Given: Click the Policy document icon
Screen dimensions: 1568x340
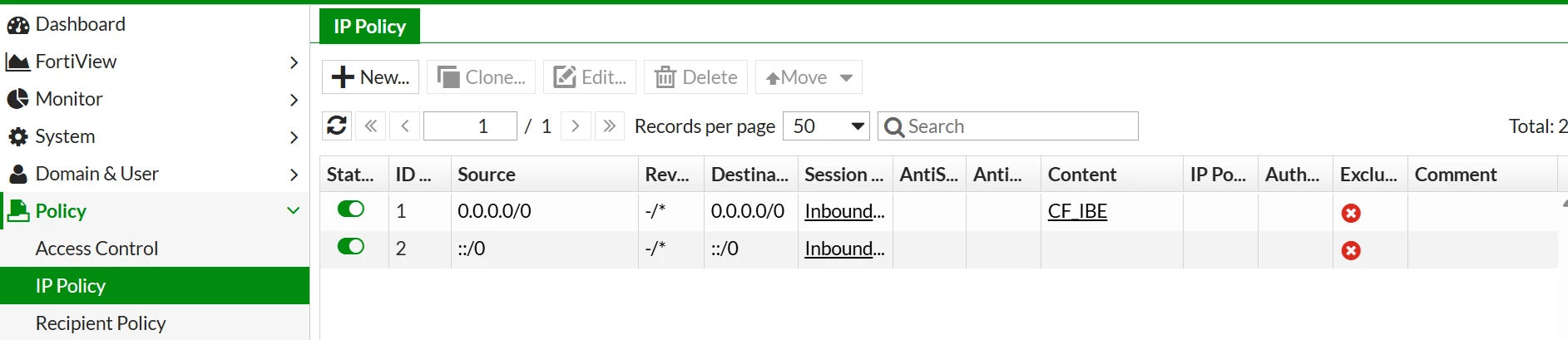Looking at the screenshot, I should 17,212.
